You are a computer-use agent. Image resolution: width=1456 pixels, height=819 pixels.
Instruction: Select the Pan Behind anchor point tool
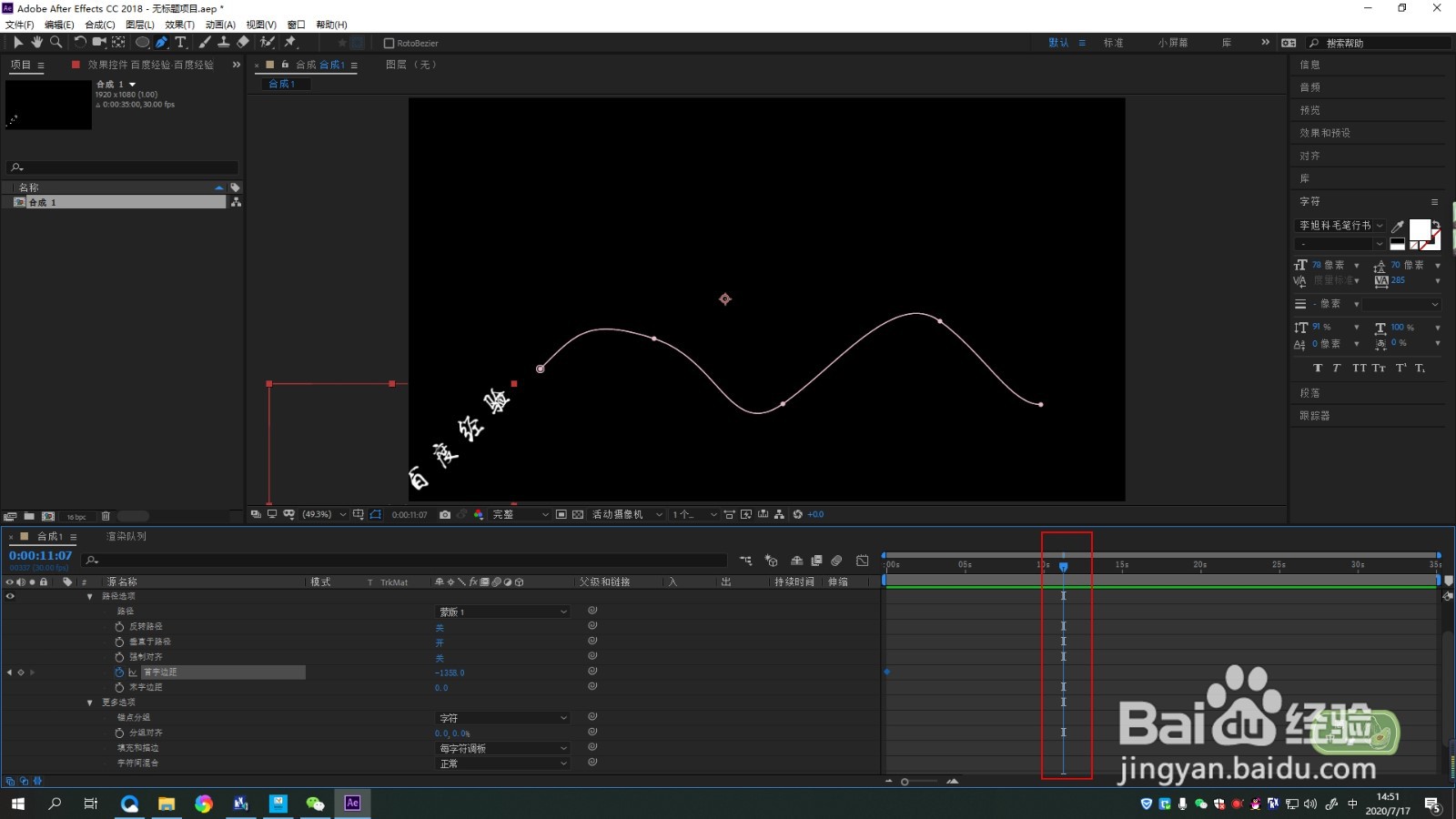tap(118, 42)
